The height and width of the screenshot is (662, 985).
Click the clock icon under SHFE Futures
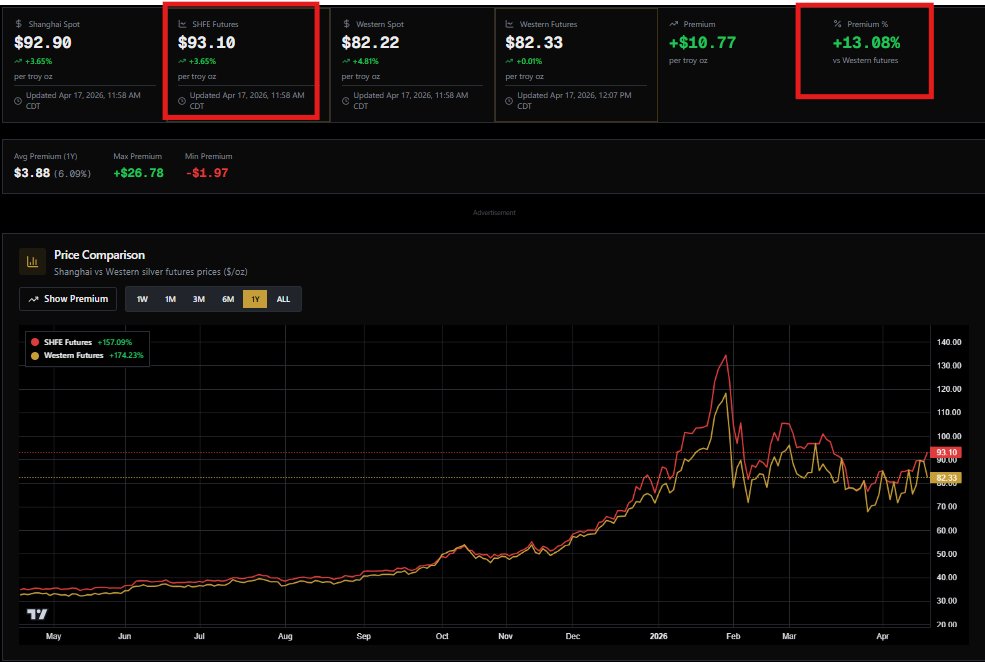pyautogui.click(x=182, y=100)
